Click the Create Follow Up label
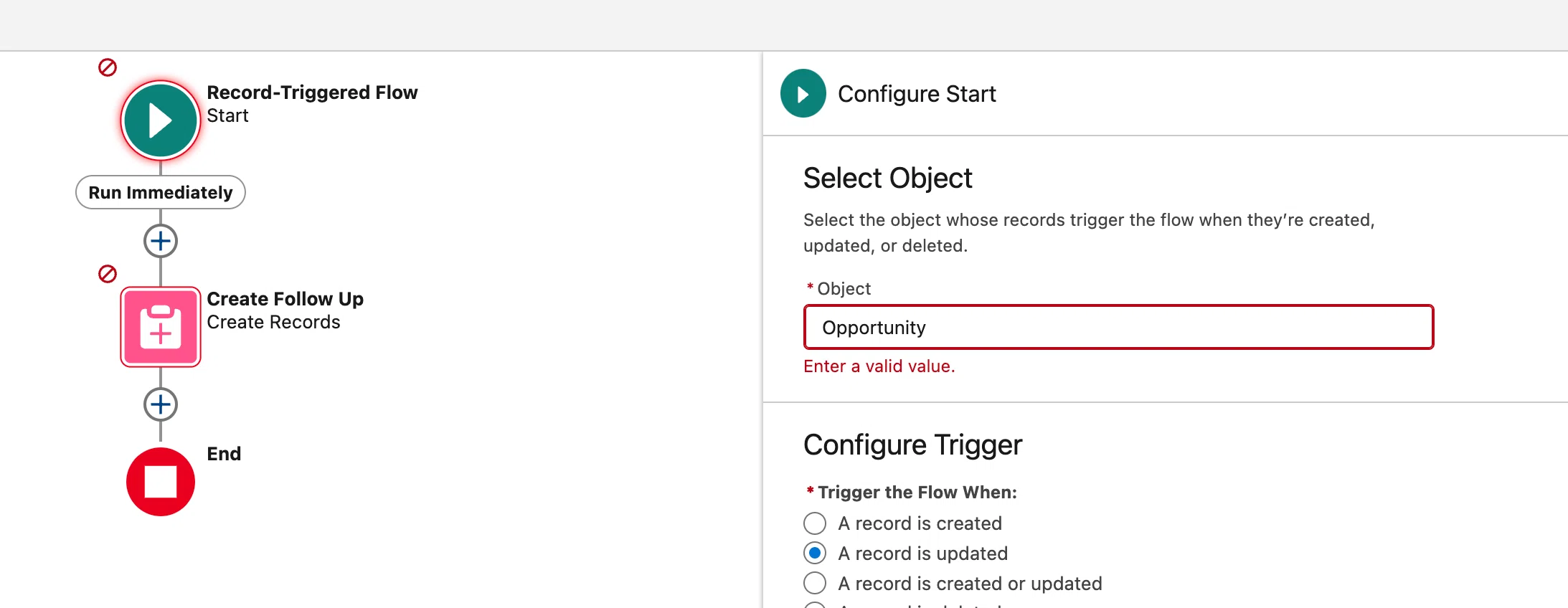This screenshot has height=608, width=1568. pyautogui.click(x=285, y=299)
